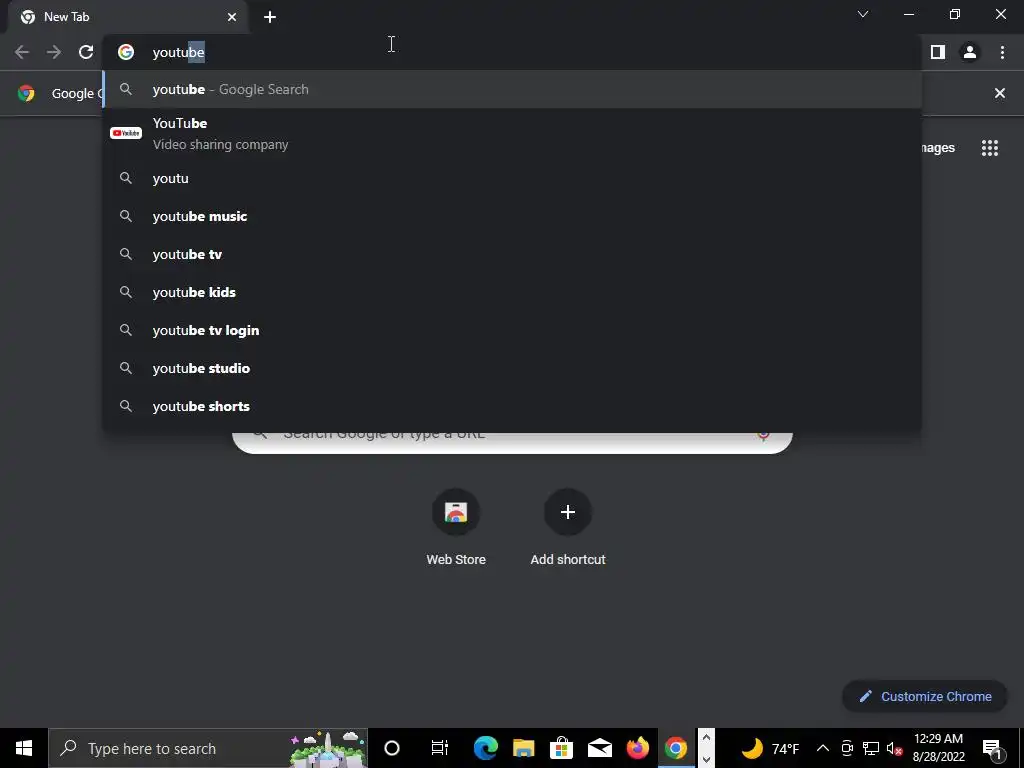
Task: Select youtube kids suggestion
Action: point(513,292)
